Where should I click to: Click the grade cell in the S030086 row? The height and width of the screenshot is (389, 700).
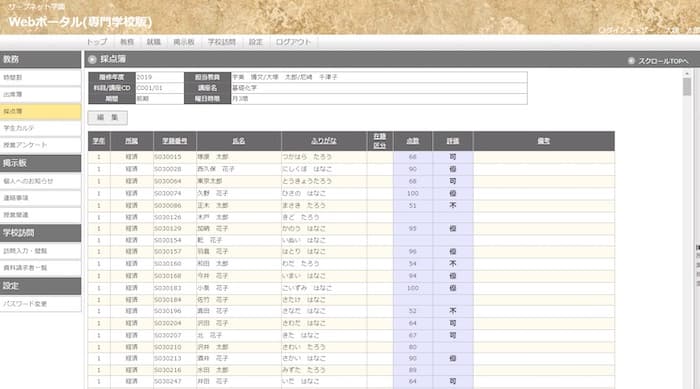pos(453,205)
